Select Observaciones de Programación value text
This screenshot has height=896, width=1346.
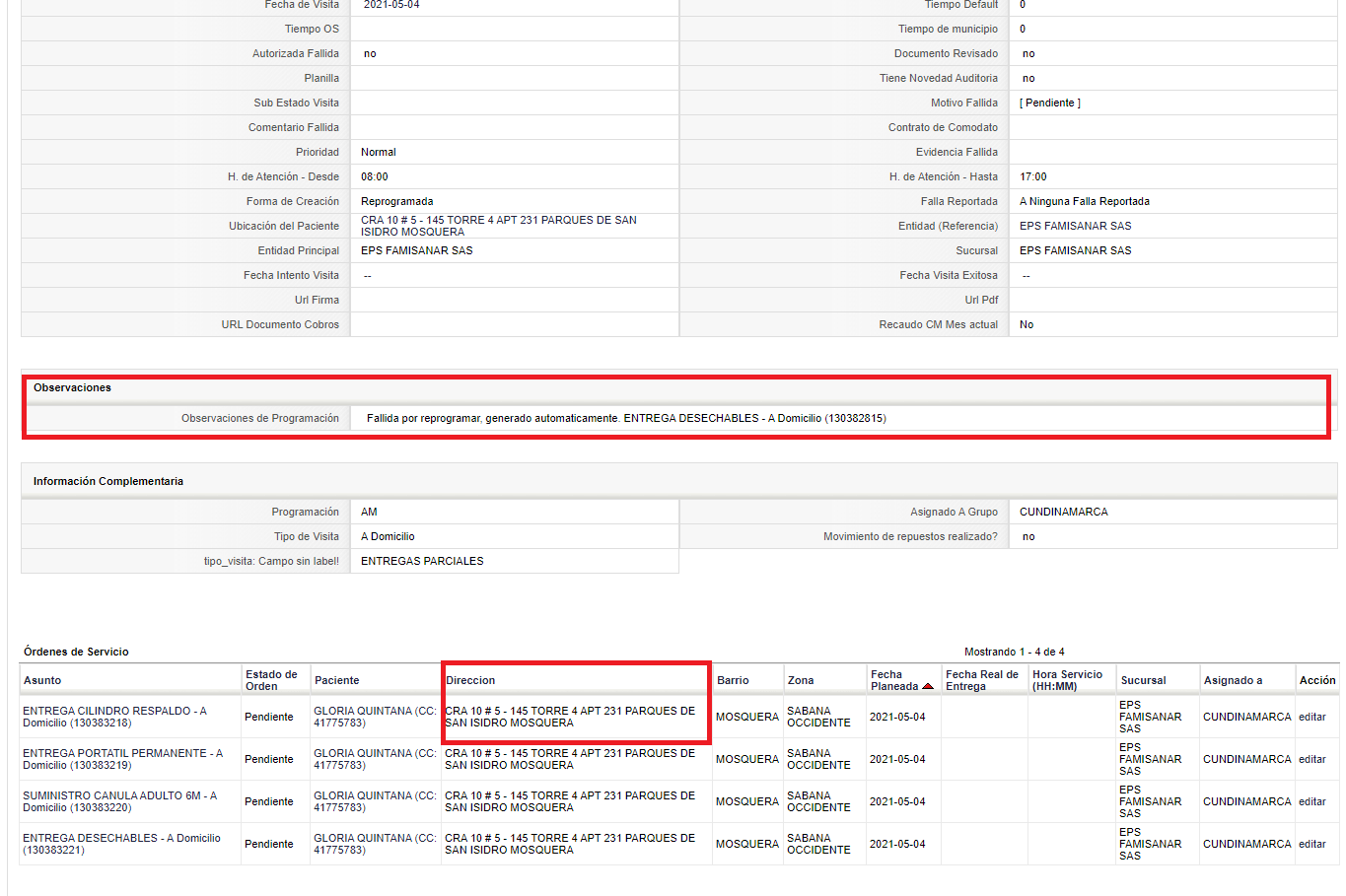(x=626, y=418)
